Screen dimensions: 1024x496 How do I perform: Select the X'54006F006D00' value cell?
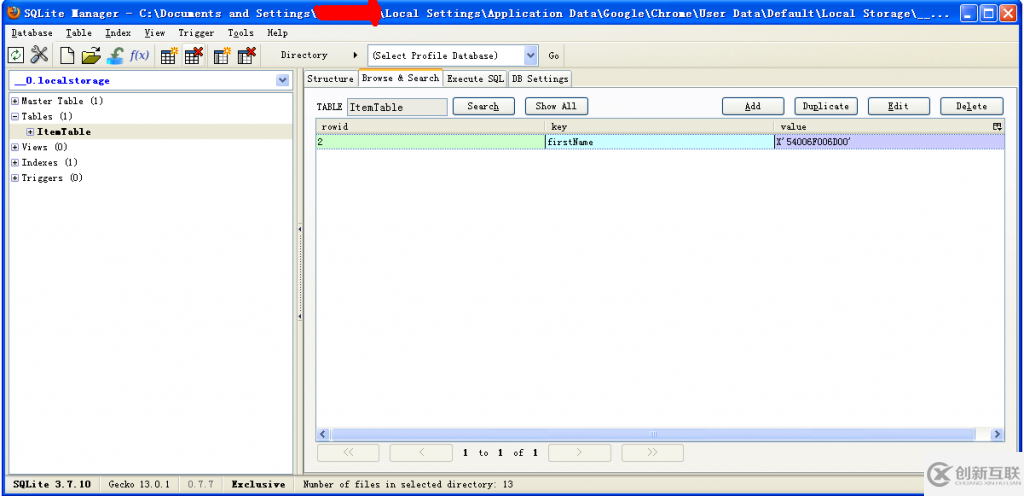pyautogui.click(x=889, y=142)
